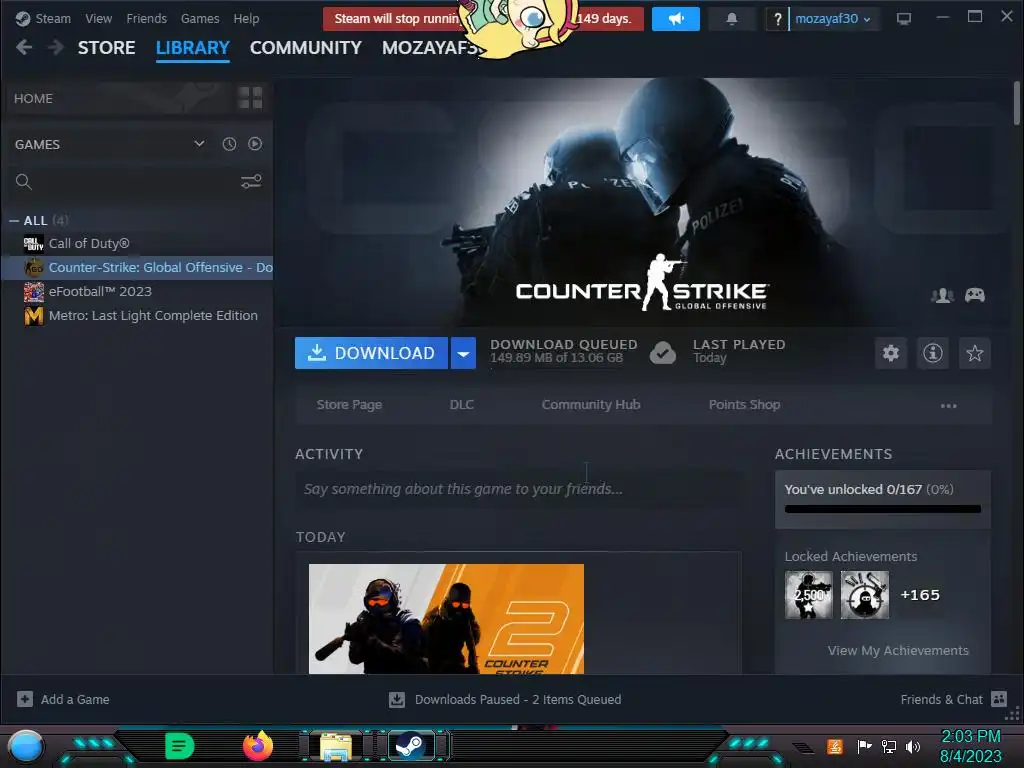The image size is (1024, 768).
Task: Click the Call of Duty game icon
Action: 33,244
